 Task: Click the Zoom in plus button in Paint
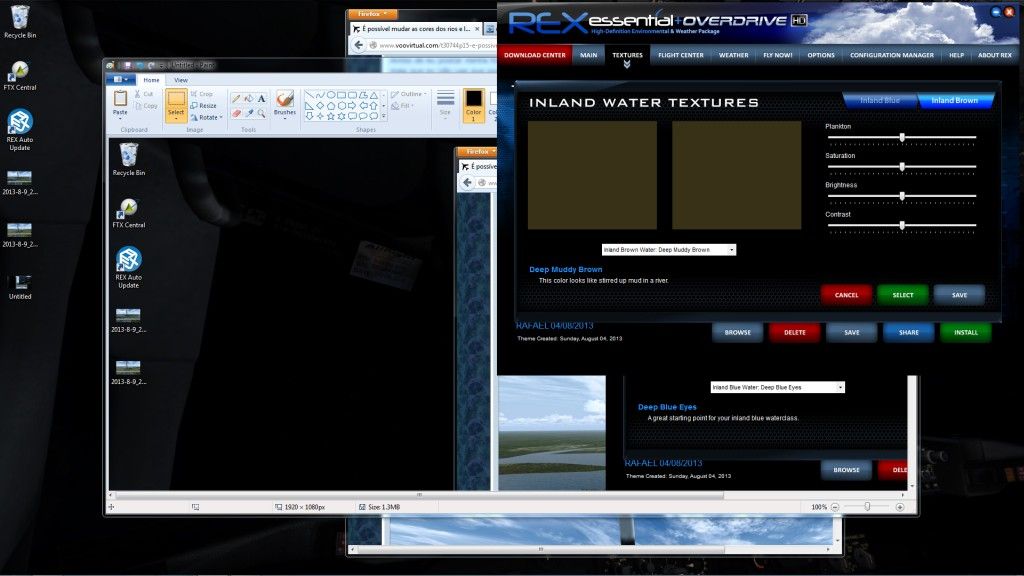coord(900,507)
